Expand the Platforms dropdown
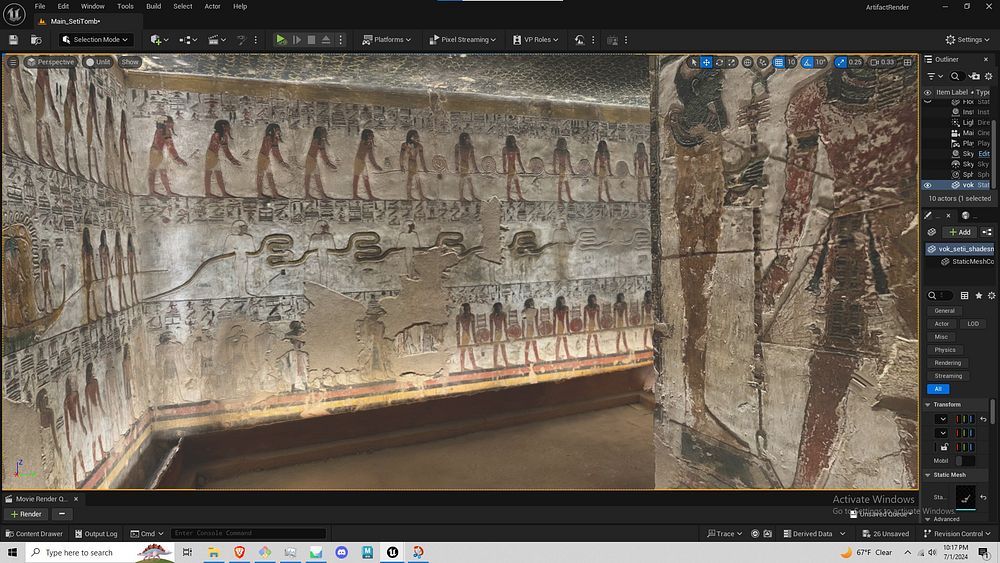The height and width of the screenshot is (563, 1000). pos(387,39)
